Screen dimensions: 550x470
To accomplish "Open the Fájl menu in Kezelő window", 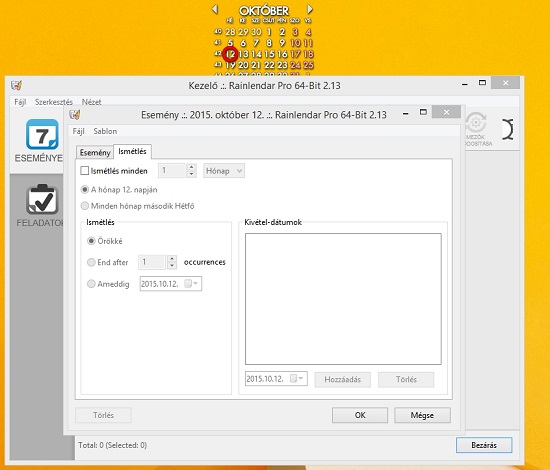I will click(20, 102).
